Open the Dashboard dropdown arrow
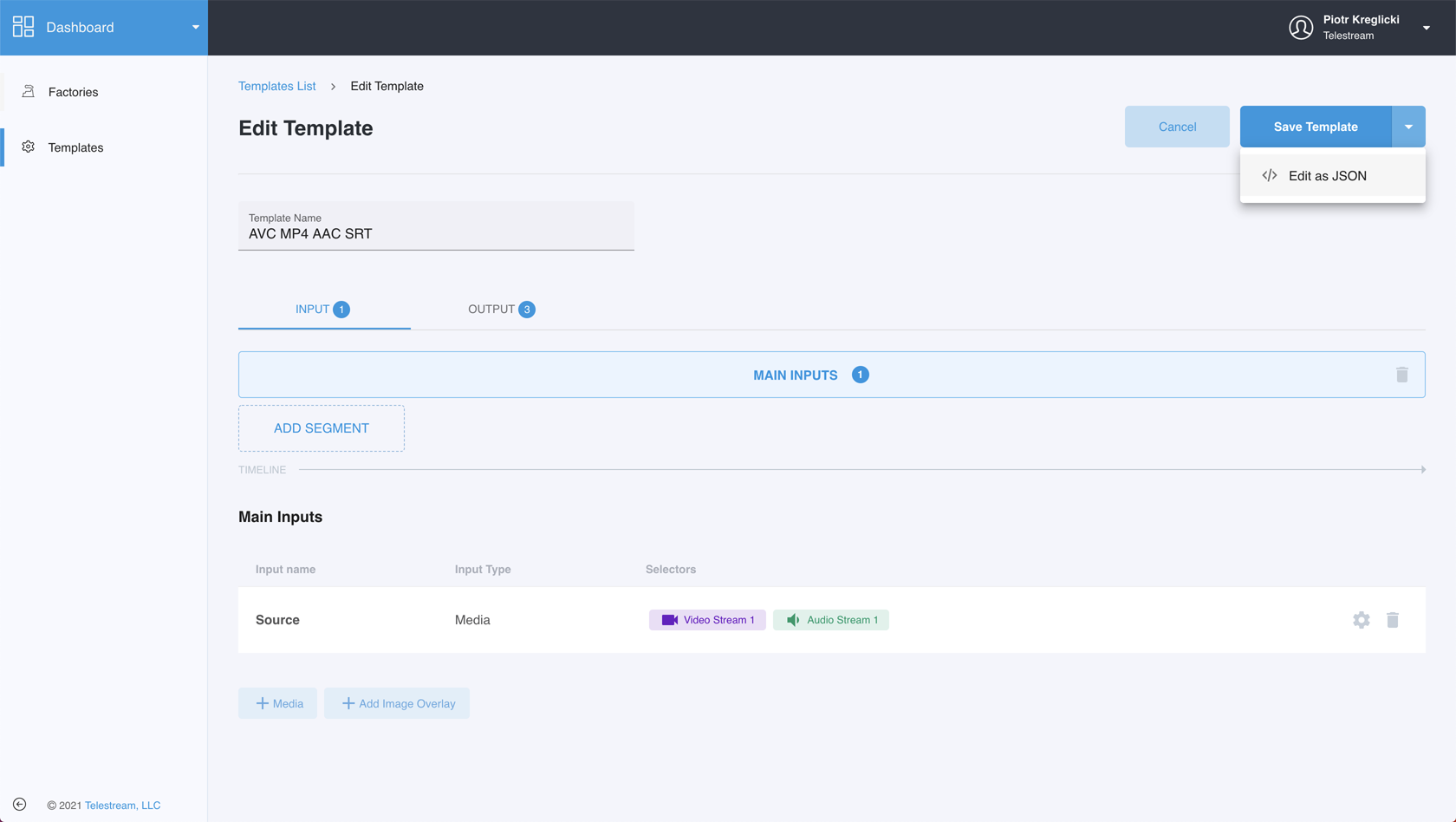 point(196,27)
